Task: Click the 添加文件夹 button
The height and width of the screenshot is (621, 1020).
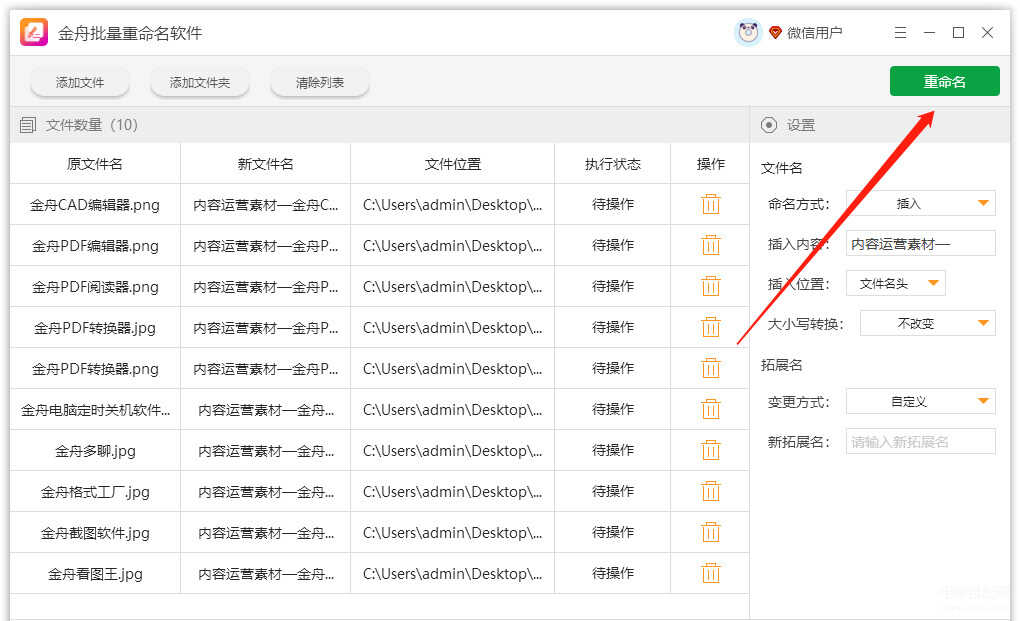Action: tap(200, 83)
